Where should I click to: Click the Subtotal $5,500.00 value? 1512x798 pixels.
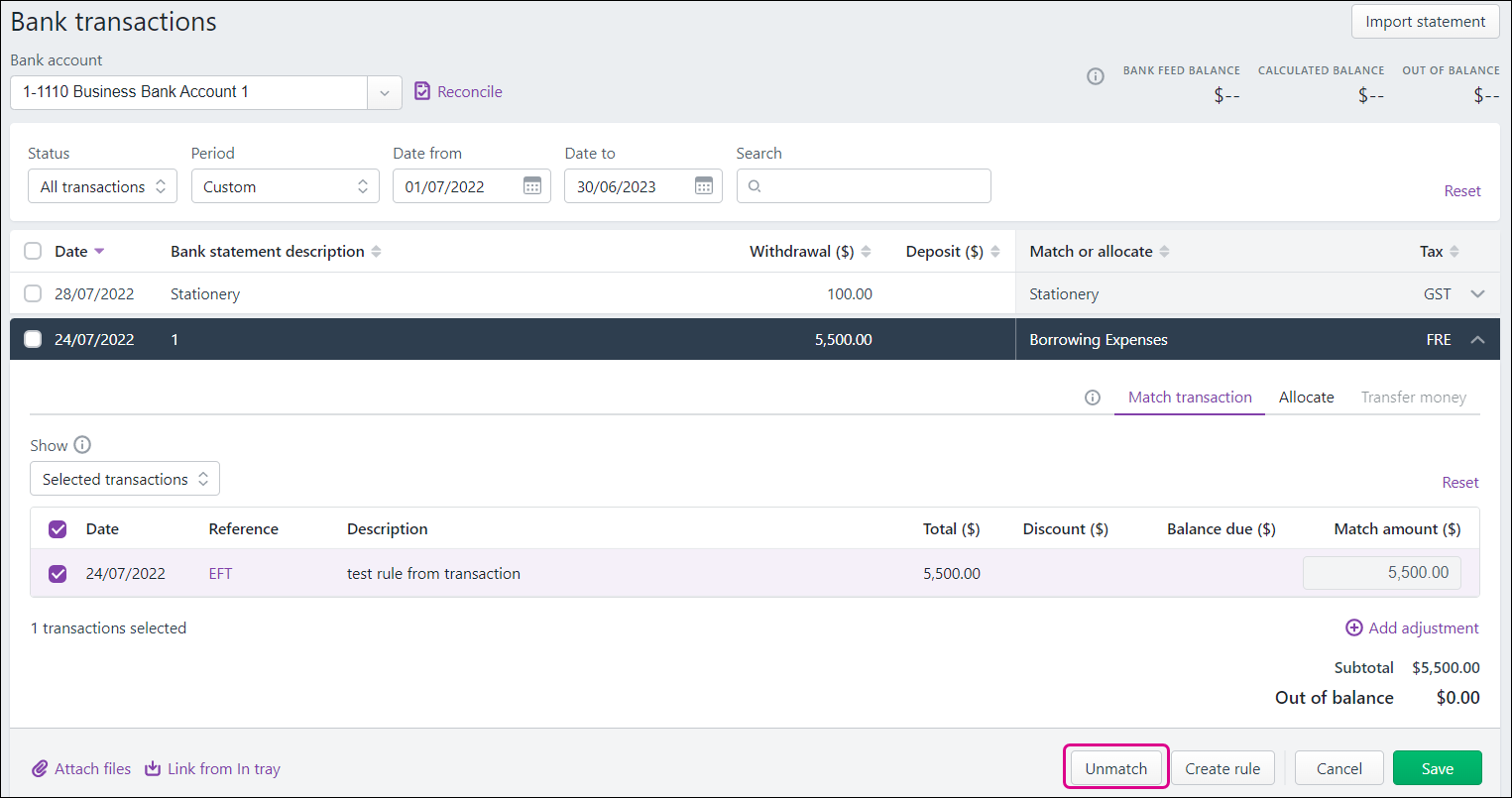pyautogui.click(x=1447, y=667)
